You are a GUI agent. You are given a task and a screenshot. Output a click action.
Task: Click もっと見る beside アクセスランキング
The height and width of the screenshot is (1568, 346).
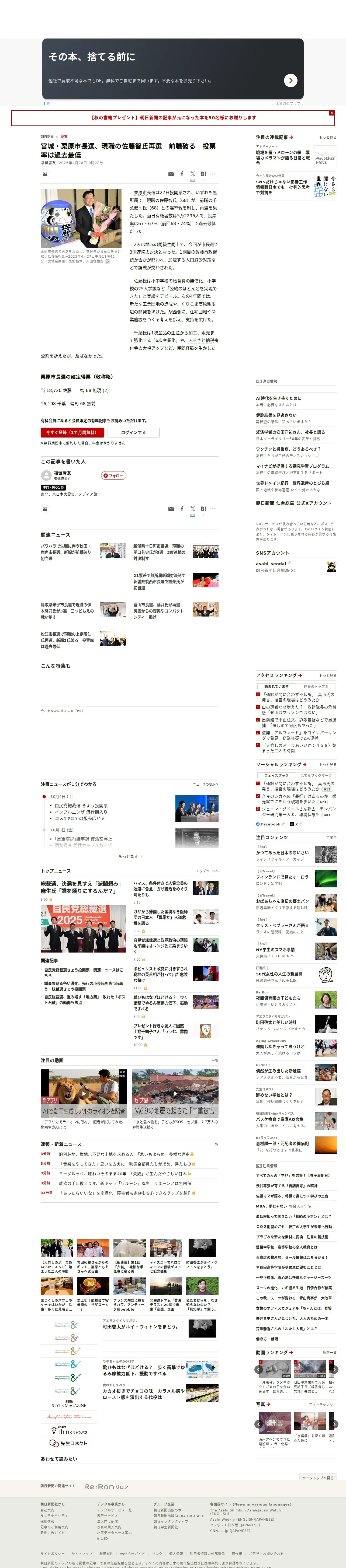pyautogui.click(x=328, y=676)
